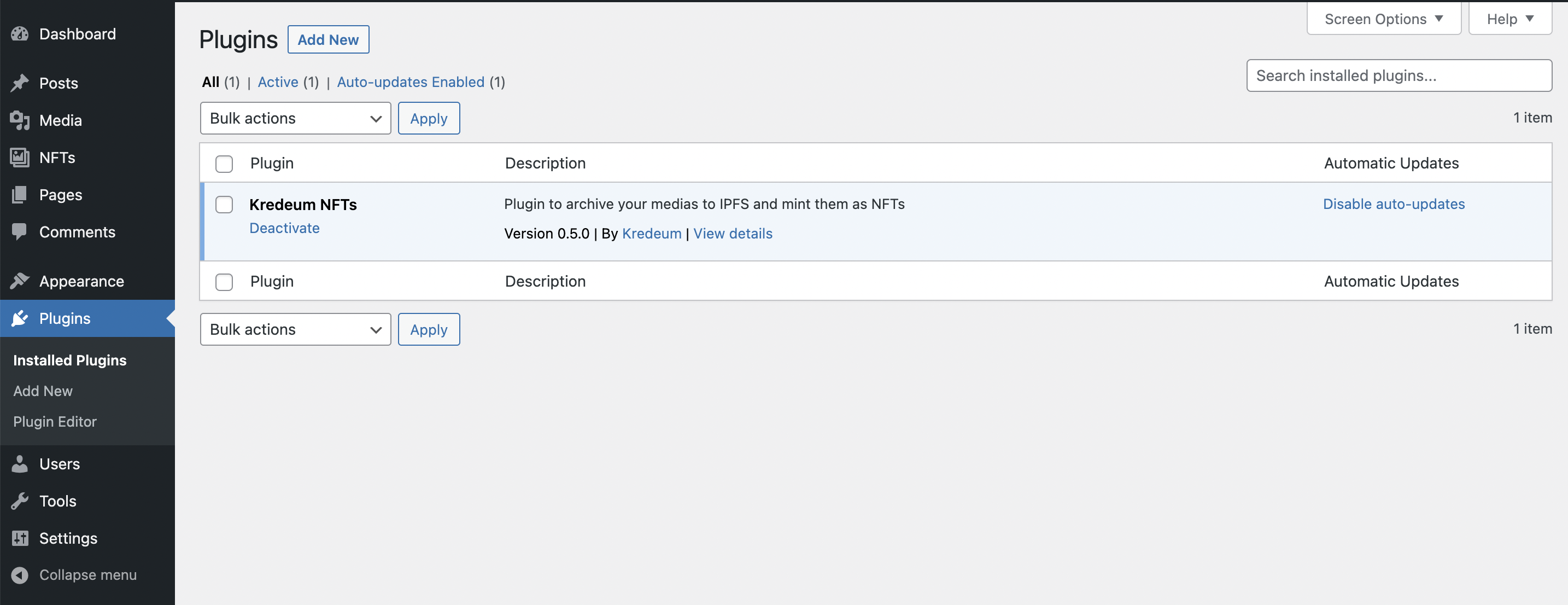Click the Posts pushpin icon
This screenshot has width=1568, height=605.
(x=20, y=83)
